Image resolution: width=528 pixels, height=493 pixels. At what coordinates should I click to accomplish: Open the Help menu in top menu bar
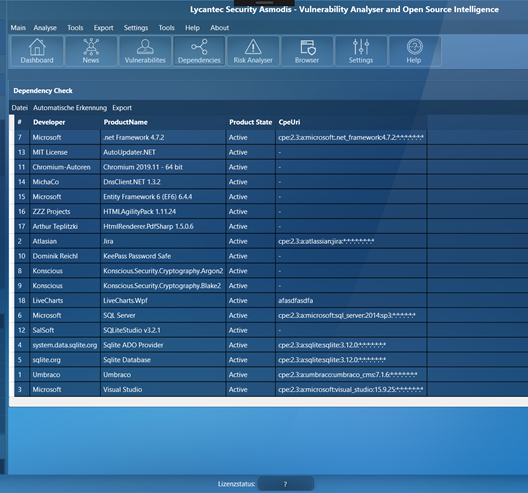(192, 28)
